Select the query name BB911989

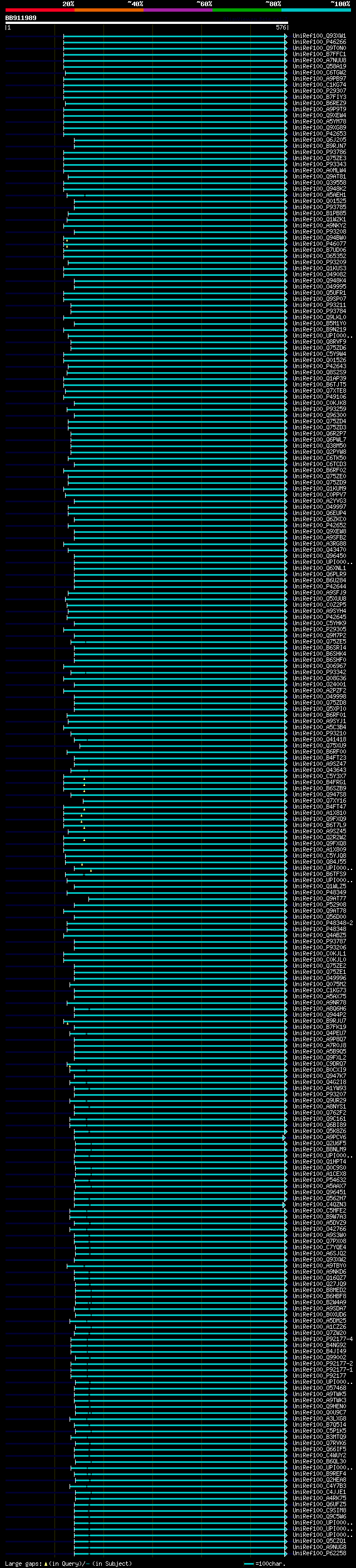point(21,18)
